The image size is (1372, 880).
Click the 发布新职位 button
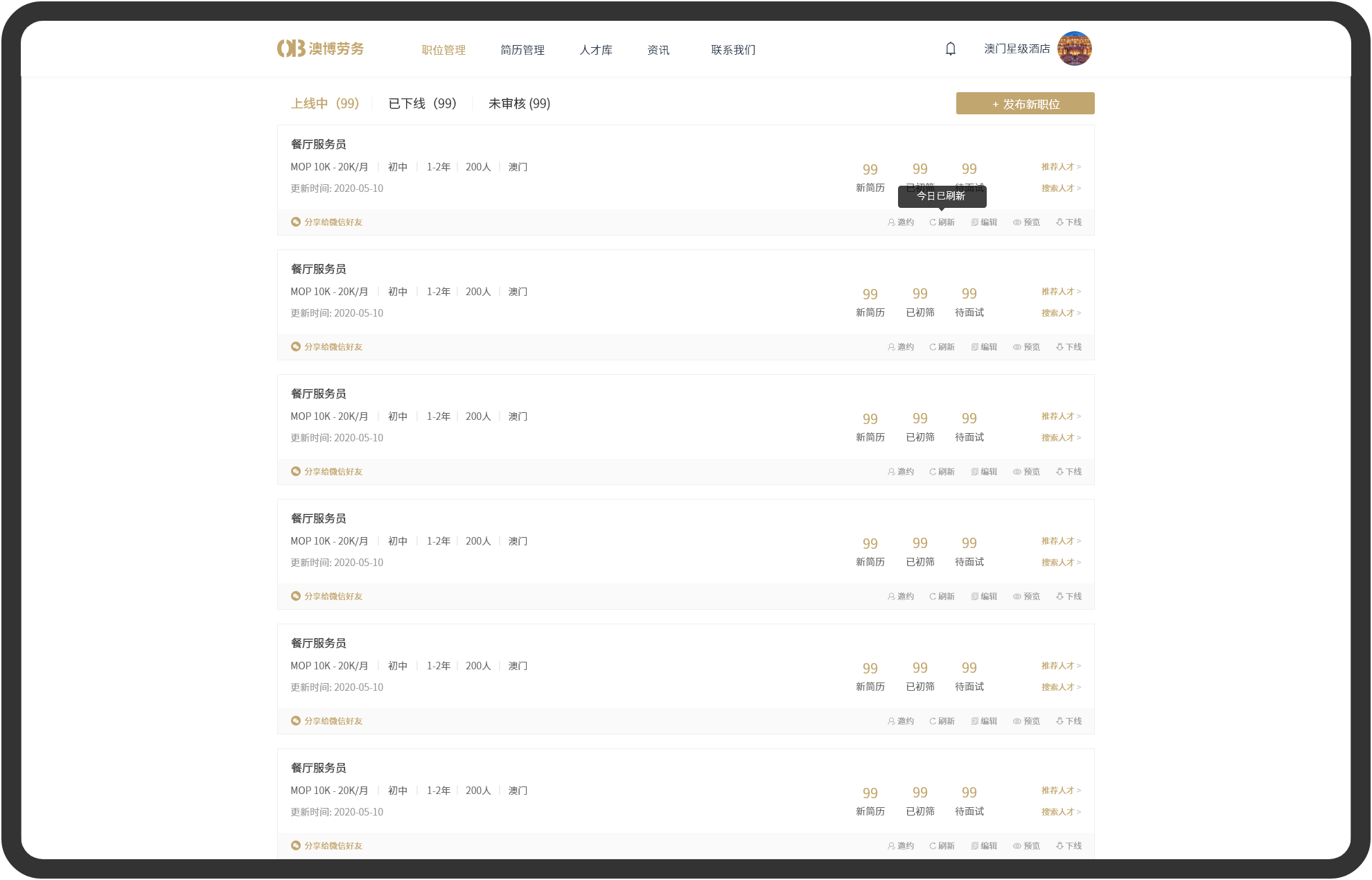[x=1025, y=103]
